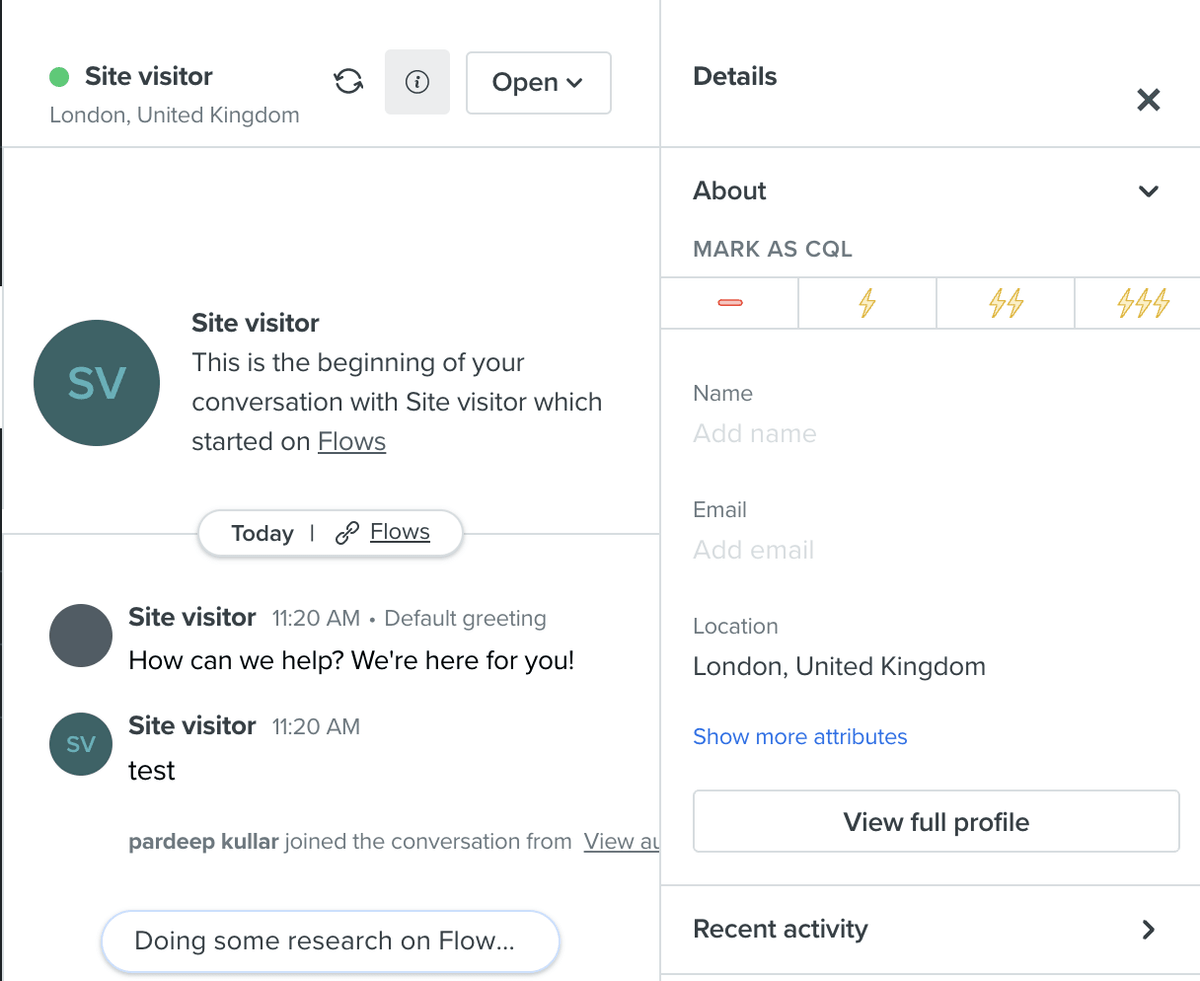
Task: Click the gray avatar of default greeting
Action: click(x=80, y=636)
